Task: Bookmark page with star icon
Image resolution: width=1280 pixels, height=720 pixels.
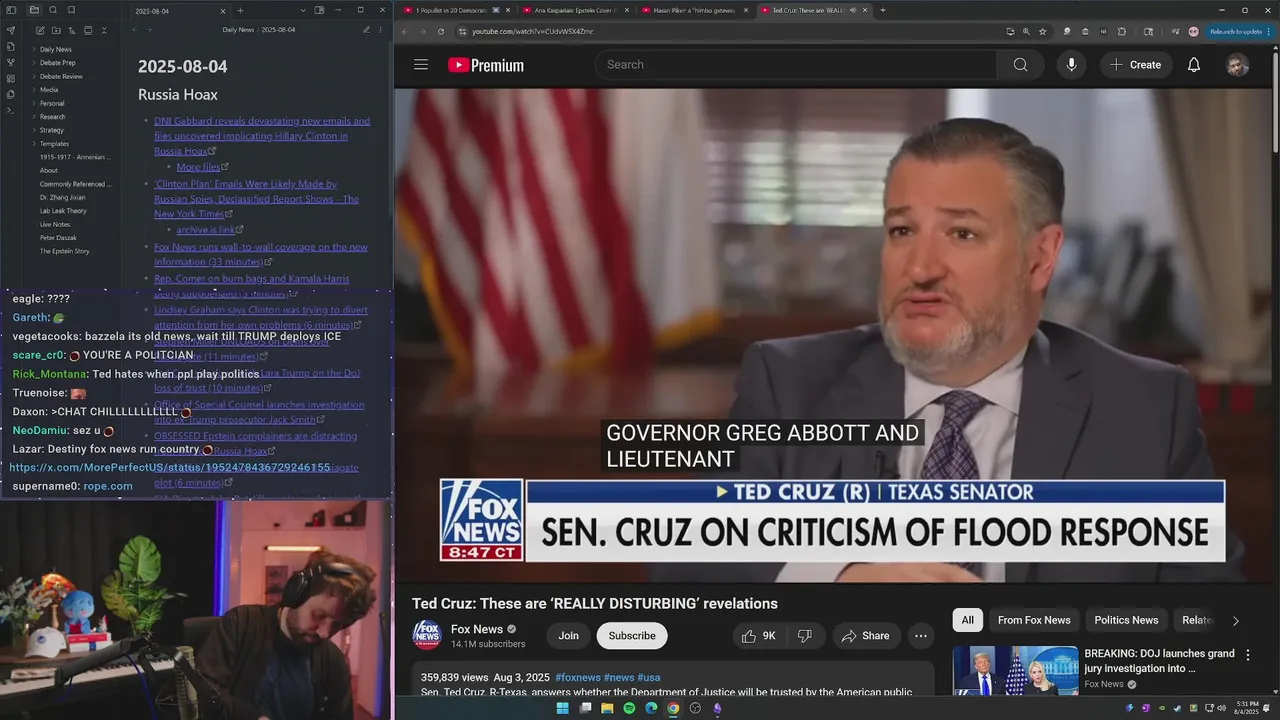Action: [x=1043, y=31]
